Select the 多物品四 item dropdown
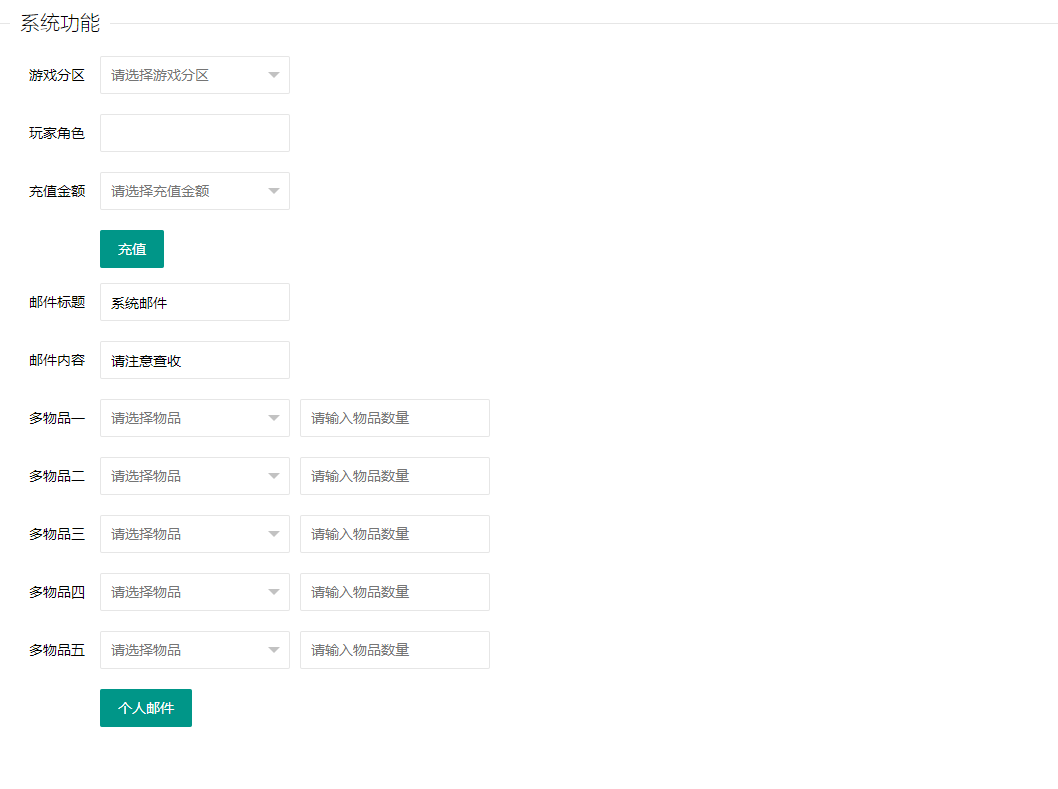 (x=185, y=592)
